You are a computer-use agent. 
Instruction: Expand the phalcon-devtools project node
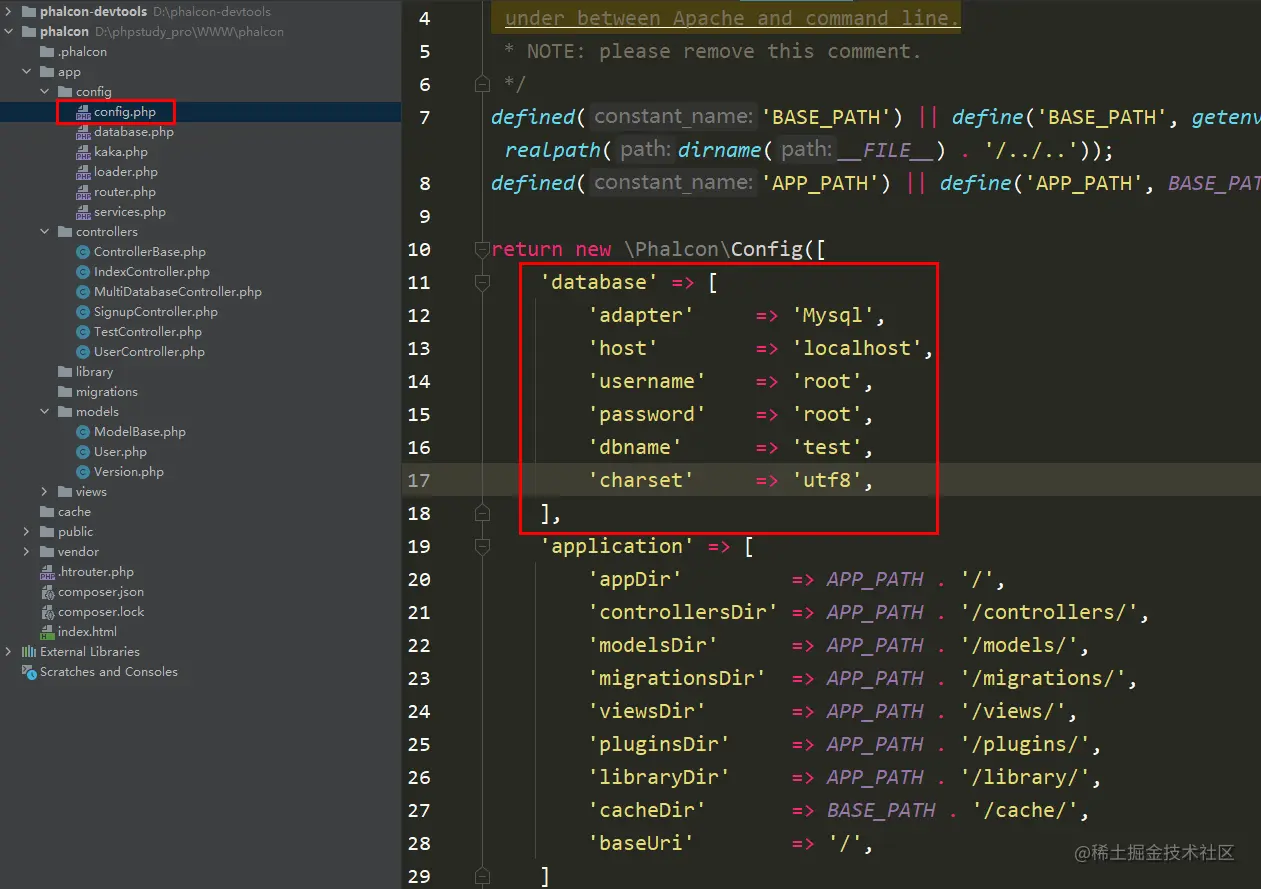[x=9, y=12]
